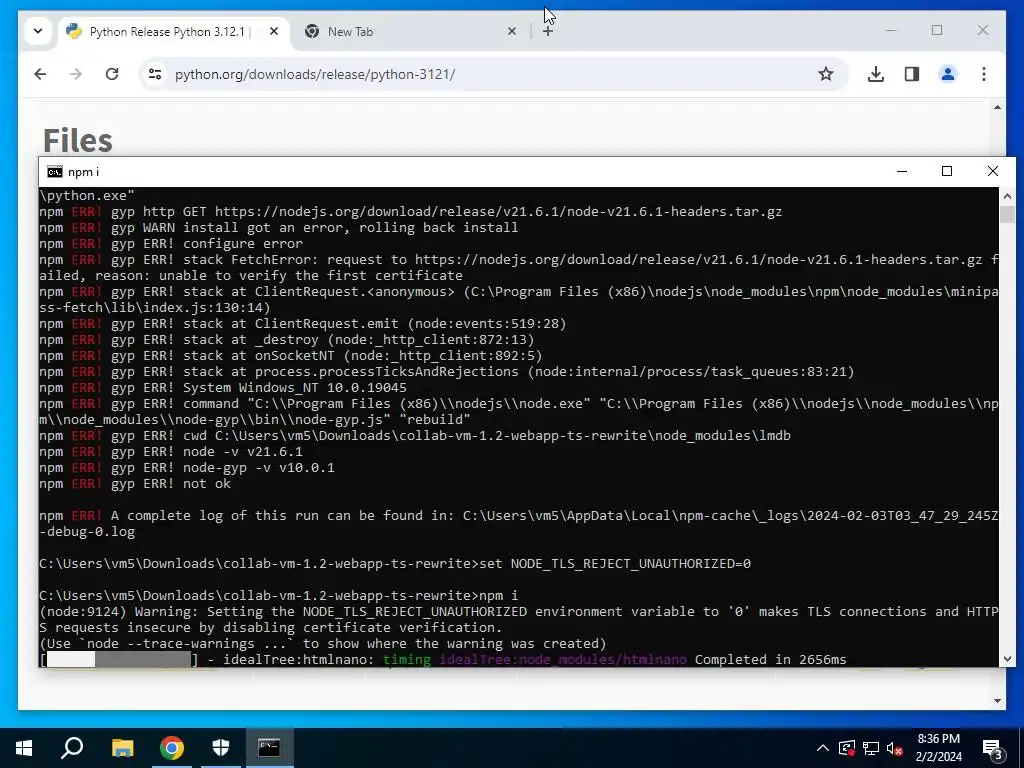1024x768 pixels.
Task: Switch to the Python Release Python 3.12.1 tab
Action: point(173,32)
